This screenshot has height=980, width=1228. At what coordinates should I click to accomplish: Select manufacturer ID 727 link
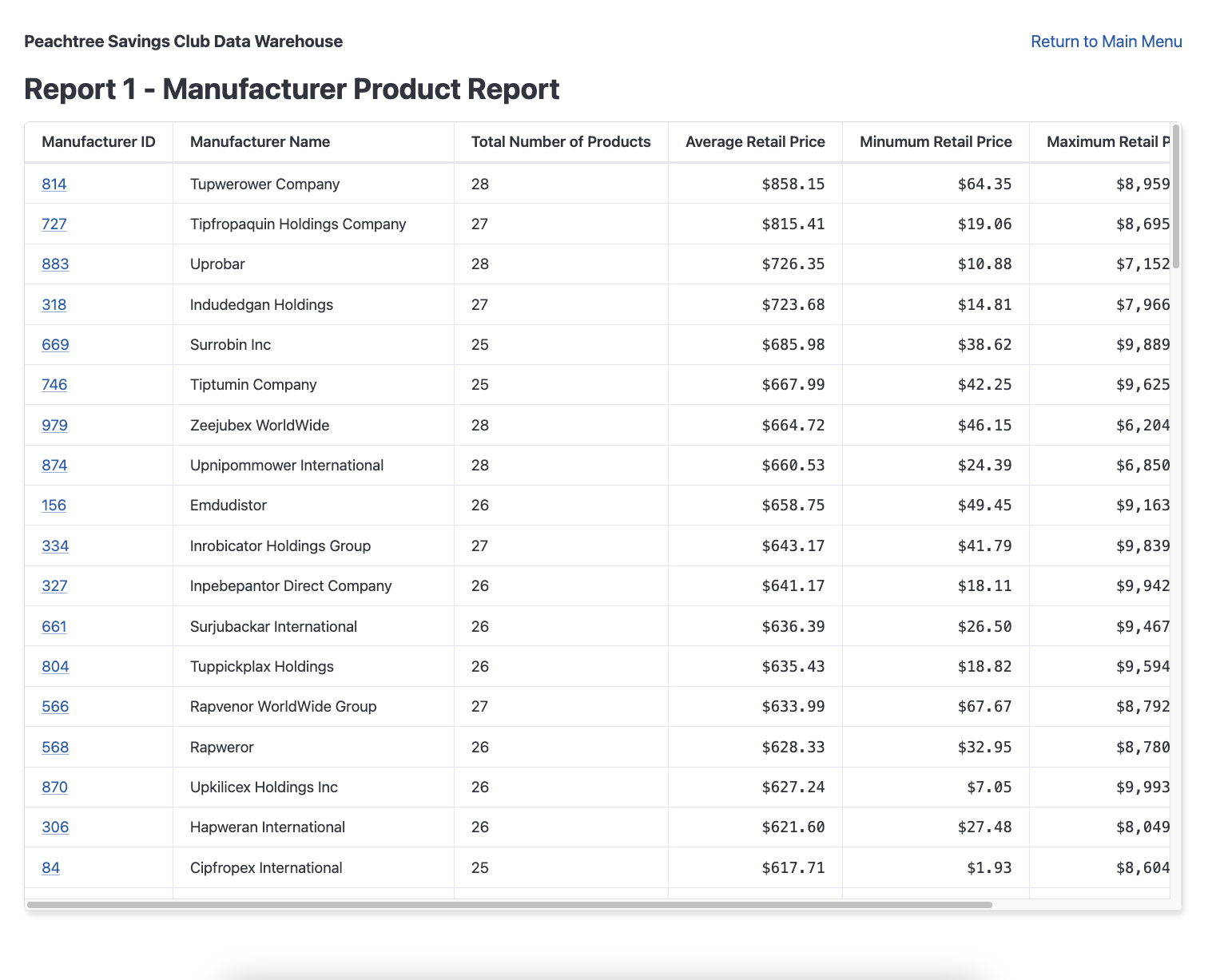click(x=54, y=224)
